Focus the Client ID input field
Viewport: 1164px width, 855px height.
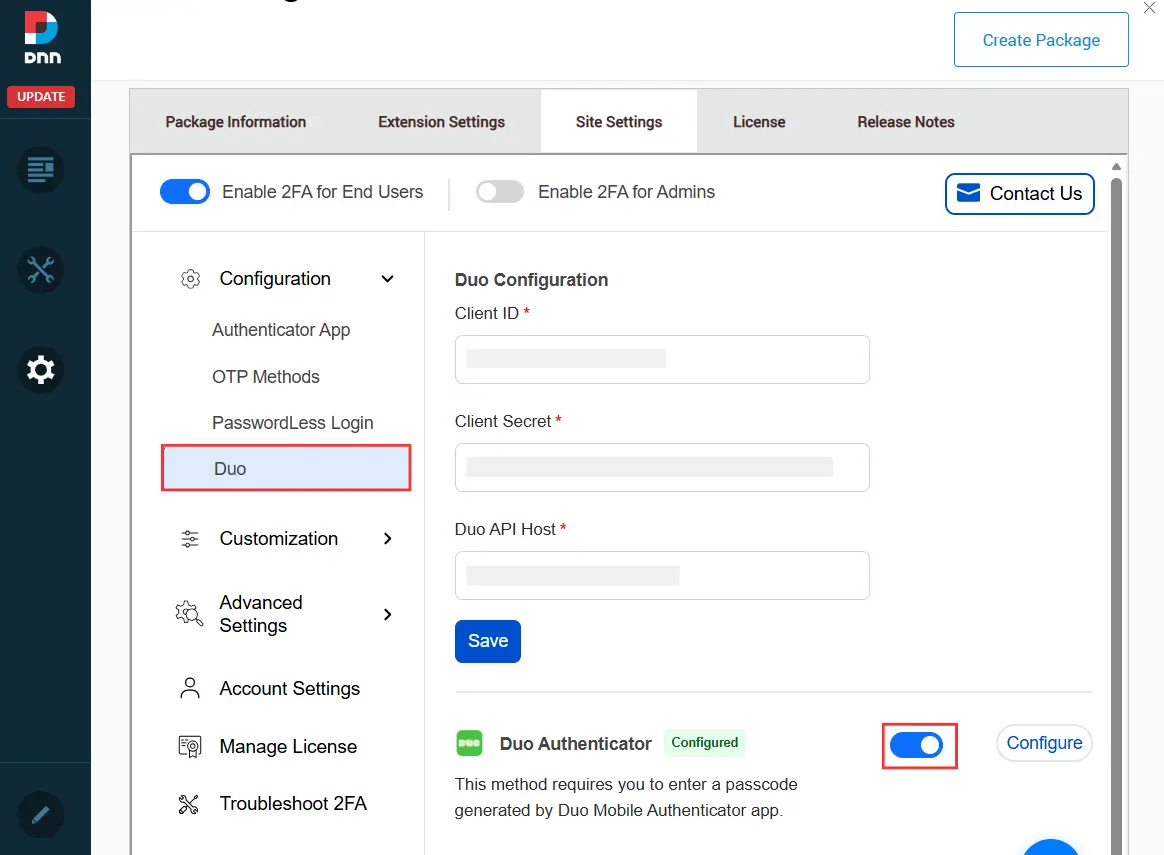[662, 359]
